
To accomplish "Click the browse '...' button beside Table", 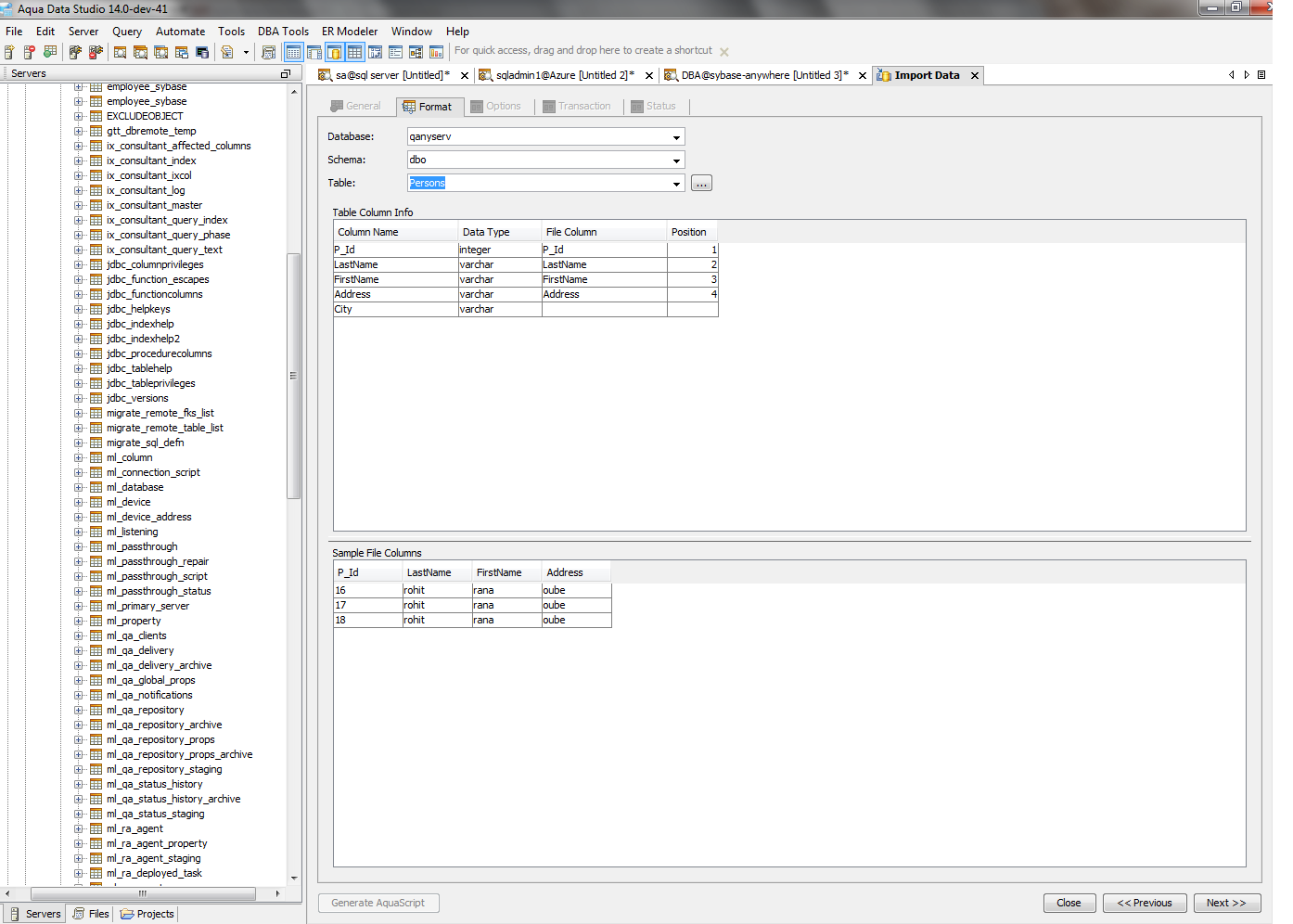I will point(701,184).
